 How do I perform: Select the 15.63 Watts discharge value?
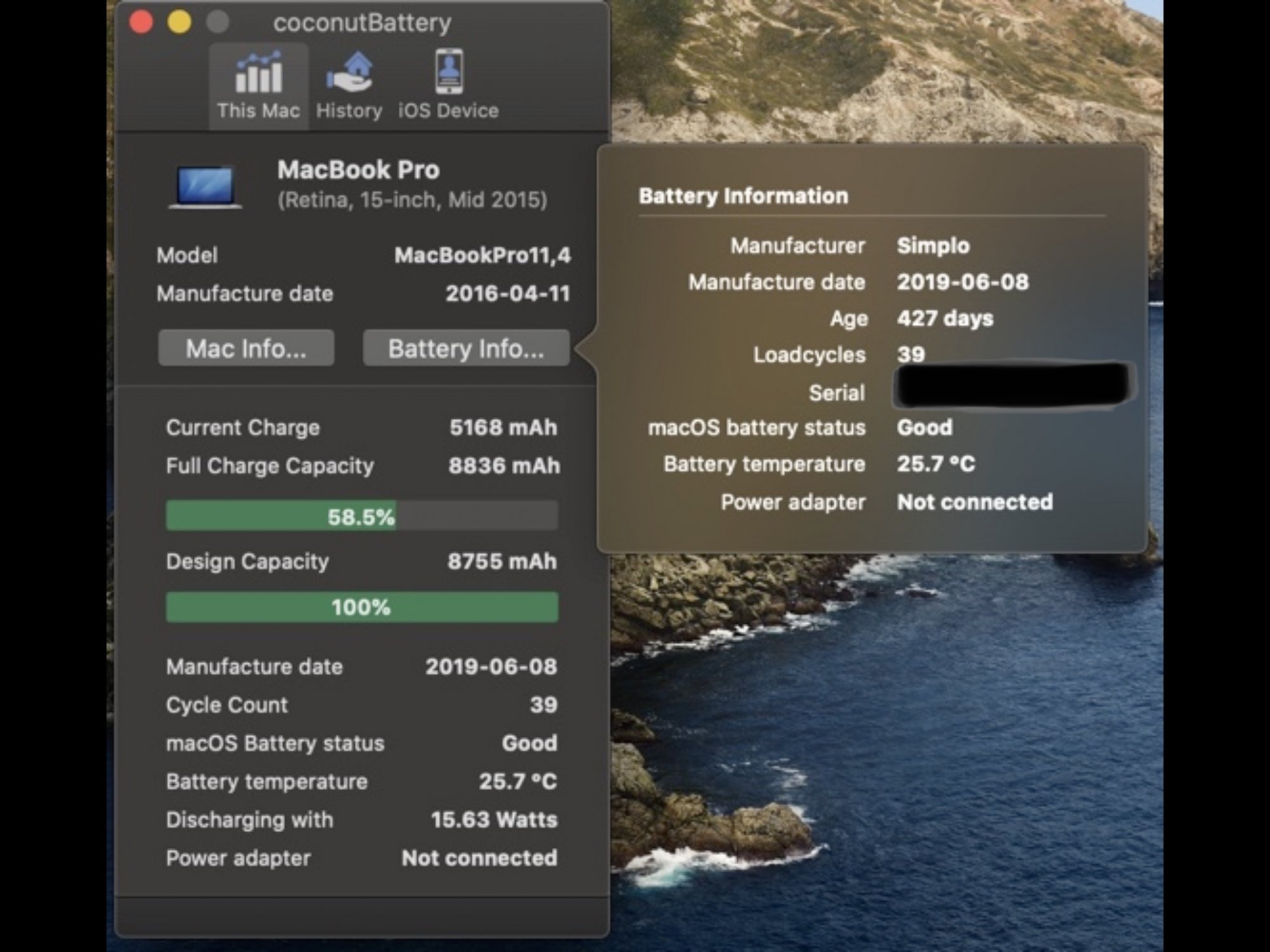494,819
